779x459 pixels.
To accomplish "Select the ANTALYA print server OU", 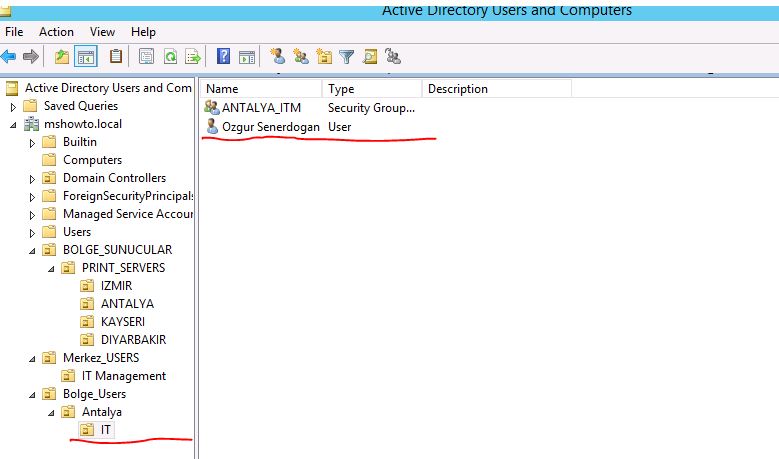I will pos(127,304).
